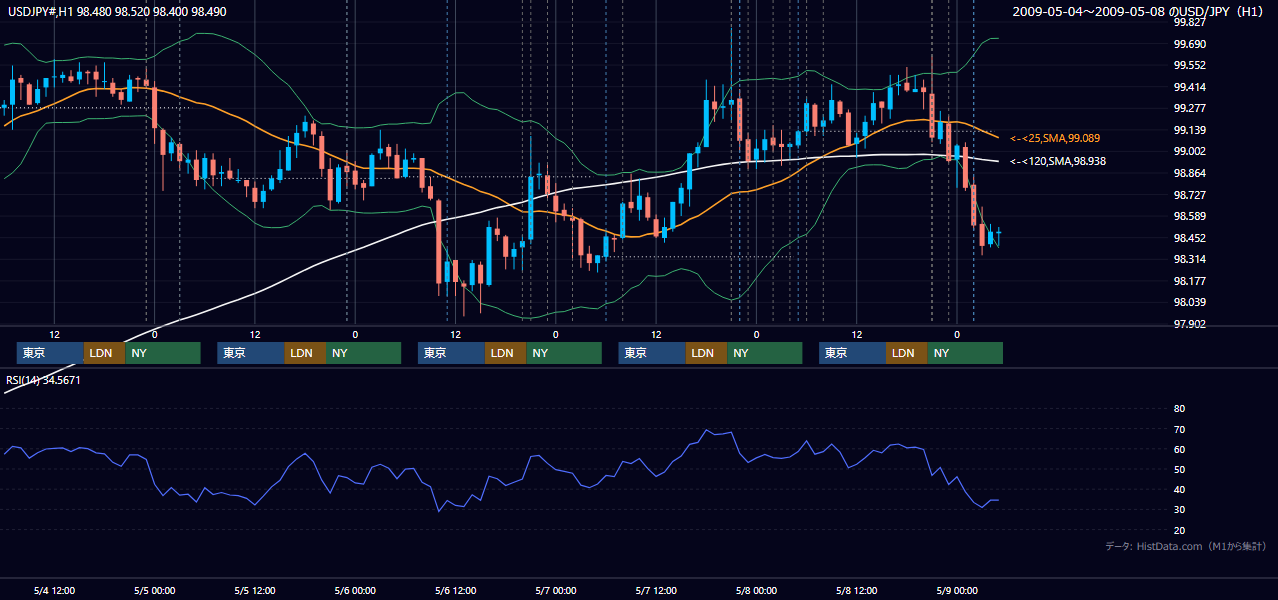The height and width of the screenshot is (600, 1278).
Task: Select the 5/6 12:00 time axis label
Action: (x=455, y=590)
